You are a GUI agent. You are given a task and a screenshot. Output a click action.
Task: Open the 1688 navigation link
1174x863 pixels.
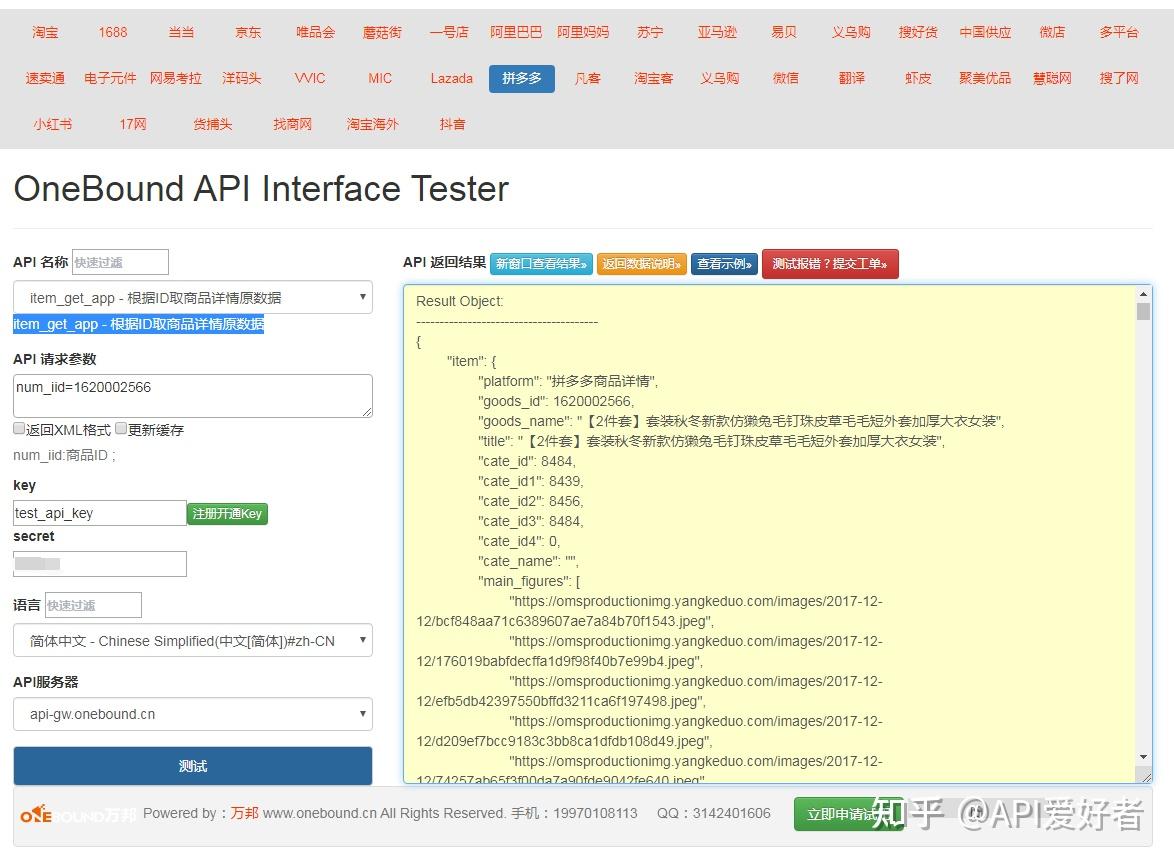coord(112,31)
